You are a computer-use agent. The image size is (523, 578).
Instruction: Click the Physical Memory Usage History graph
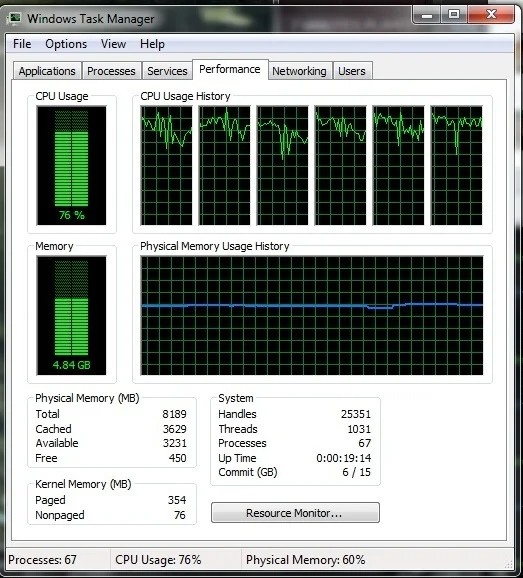[312, 316]
